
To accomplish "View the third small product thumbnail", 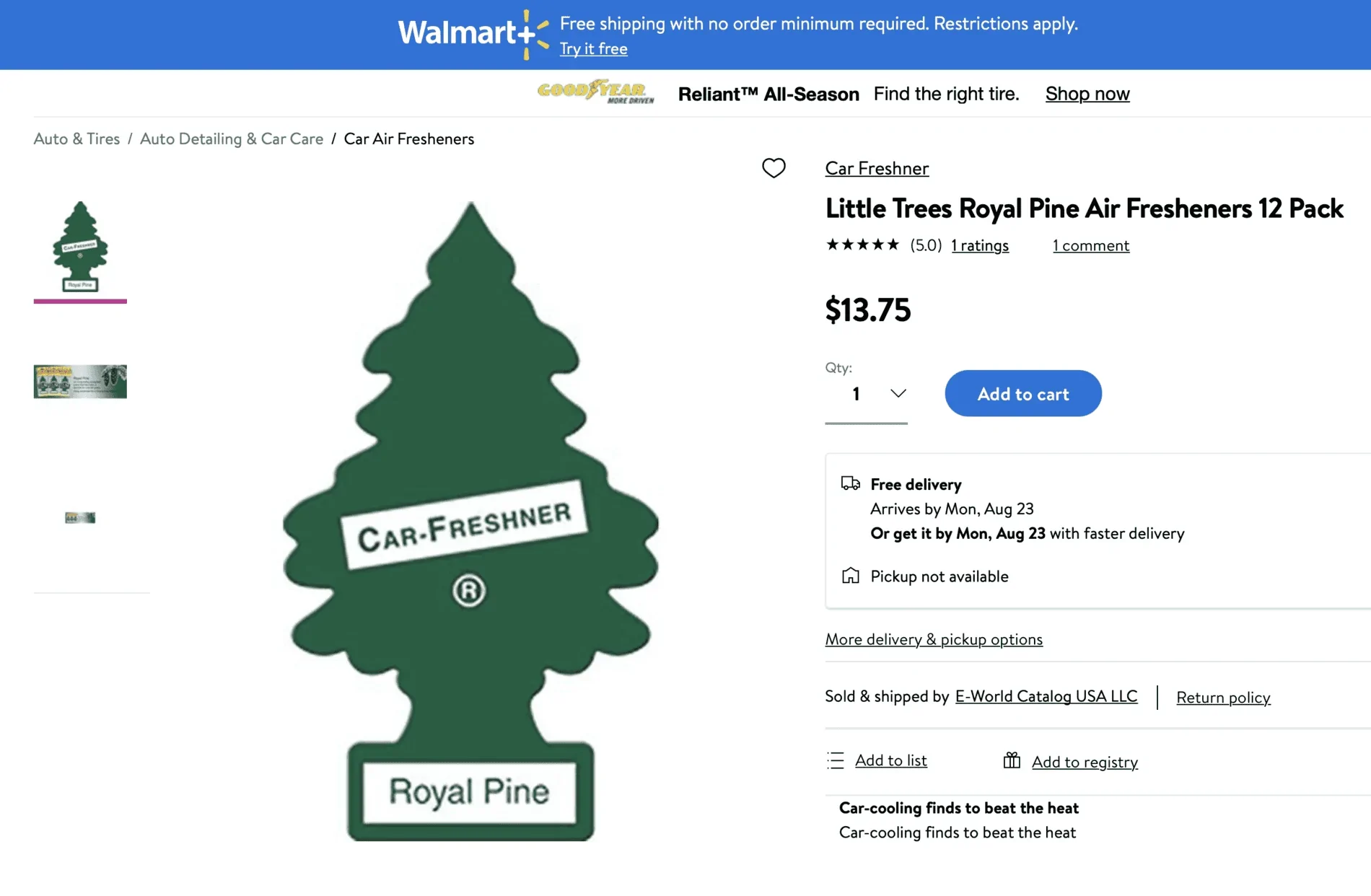I will coord(80,517).
